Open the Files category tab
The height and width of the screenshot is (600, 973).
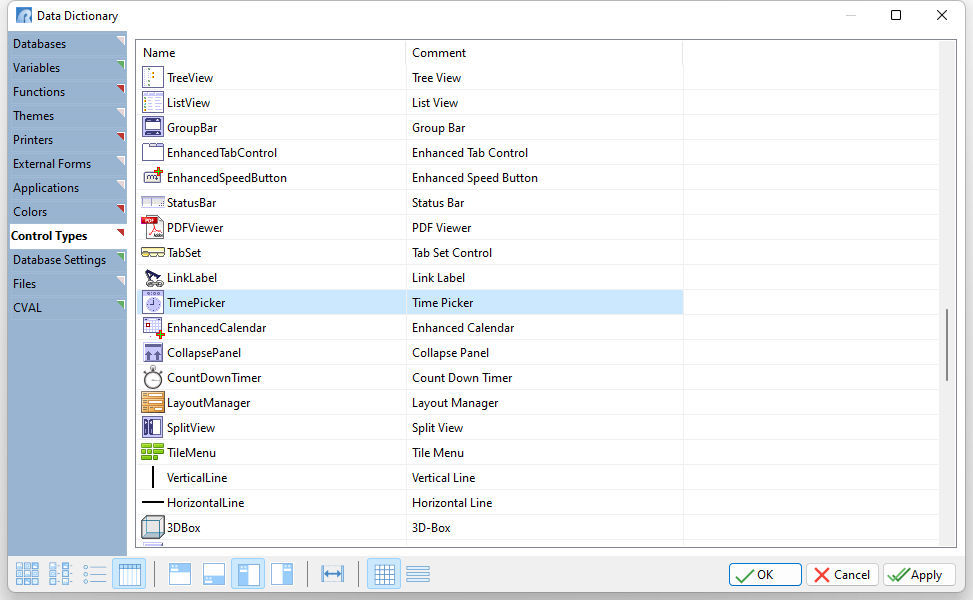[x=67, y=284]
